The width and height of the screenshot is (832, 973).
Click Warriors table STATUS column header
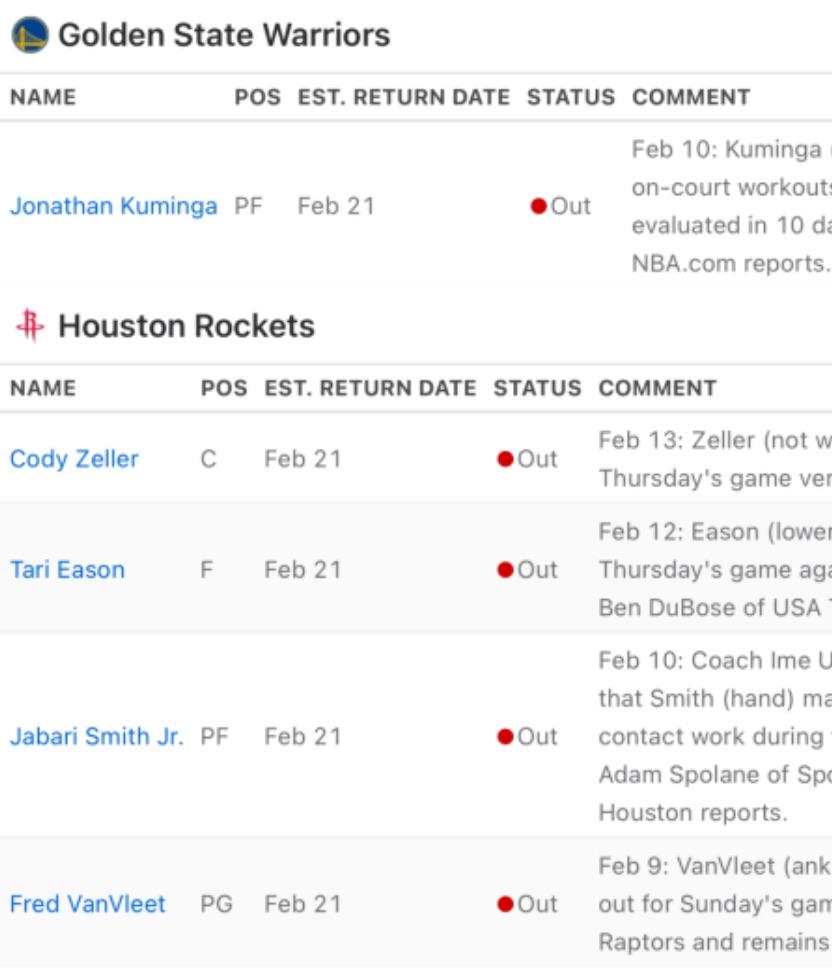click(571, 97)
